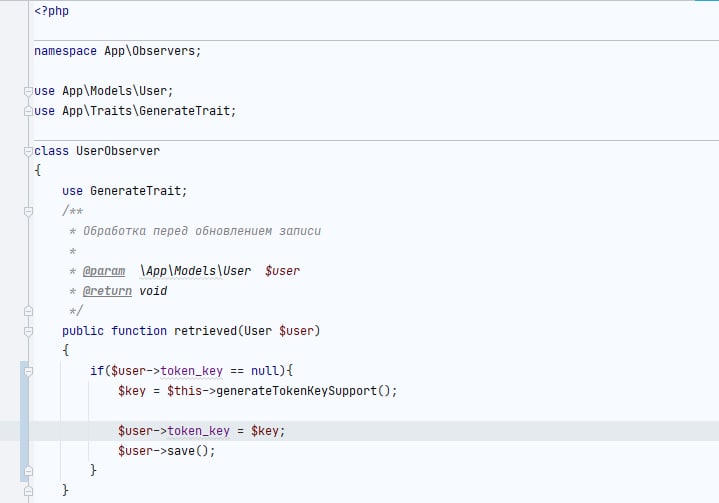Click the blue VCS change marker in gutter
The width and height of the screenshot is (719, 503).
(24, 421)
